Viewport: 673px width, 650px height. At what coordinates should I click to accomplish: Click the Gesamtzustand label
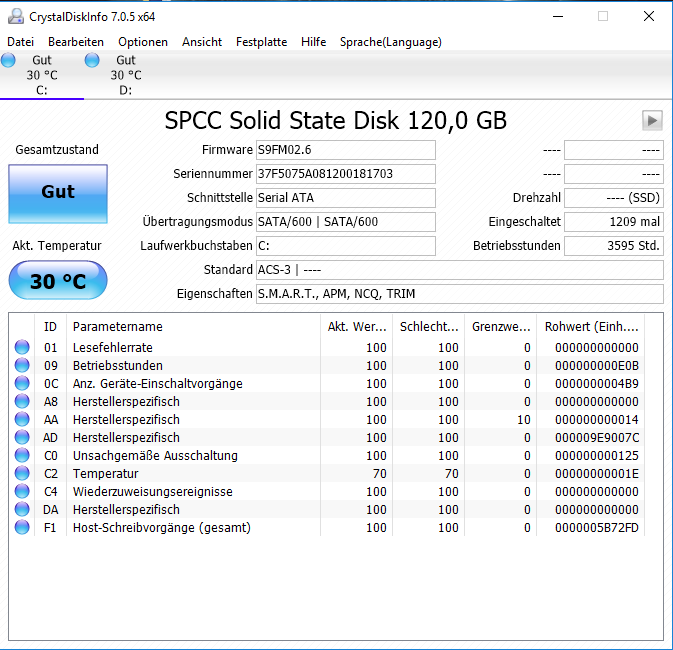57,149
